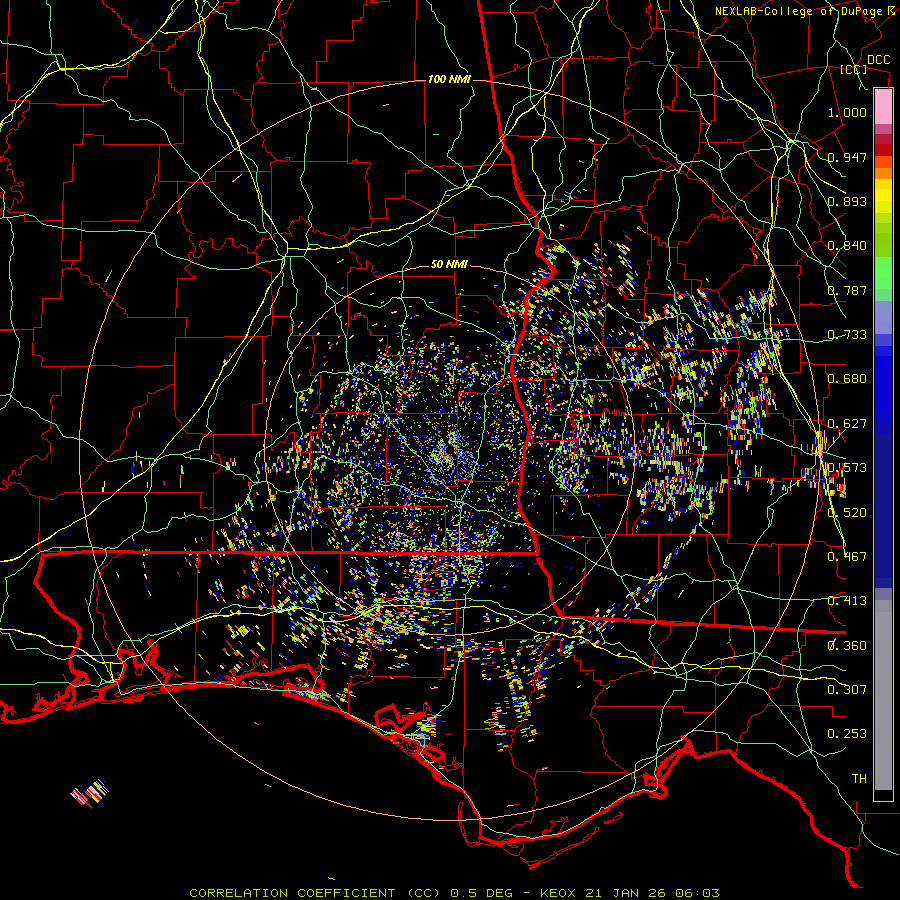Click the 0.360 scale value

[x=847, y=646]
